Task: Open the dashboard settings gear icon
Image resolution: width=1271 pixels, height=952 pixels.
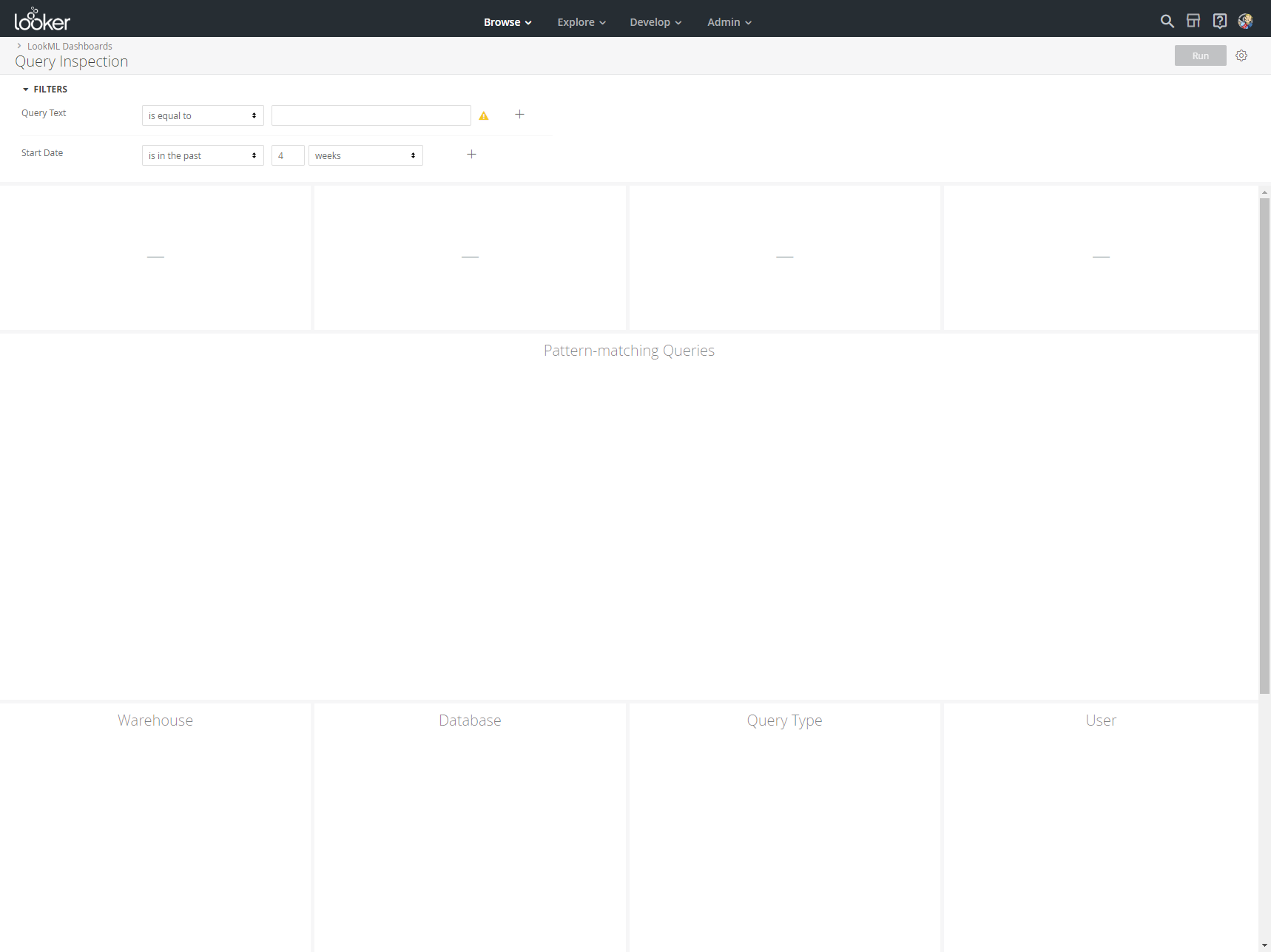Action: pyautogui.click(x=1241, y=55)
